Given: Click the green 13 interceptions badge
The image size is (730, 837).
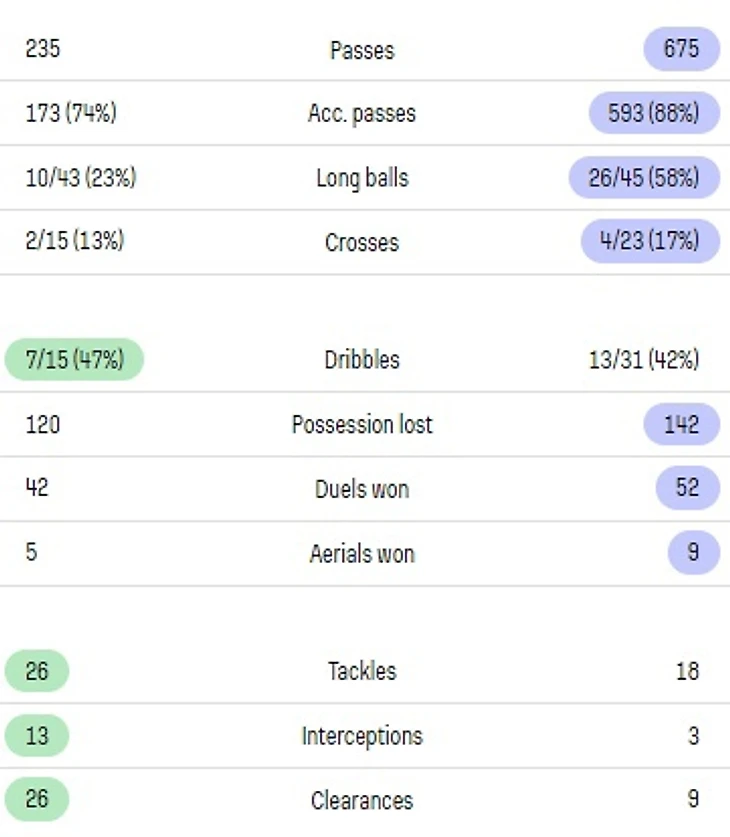Looking at the screenshot, I should point(37,736).
